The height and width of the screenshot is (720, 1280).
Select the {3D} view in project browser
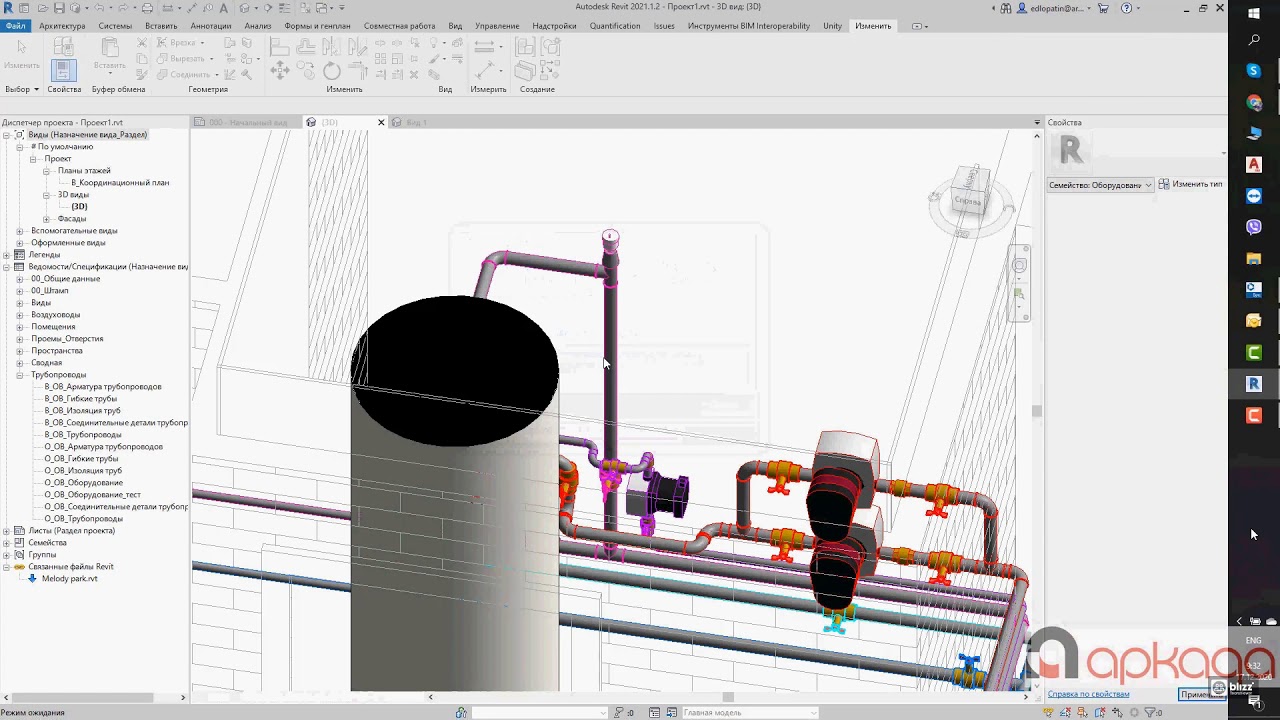click(x=79, y=207)
